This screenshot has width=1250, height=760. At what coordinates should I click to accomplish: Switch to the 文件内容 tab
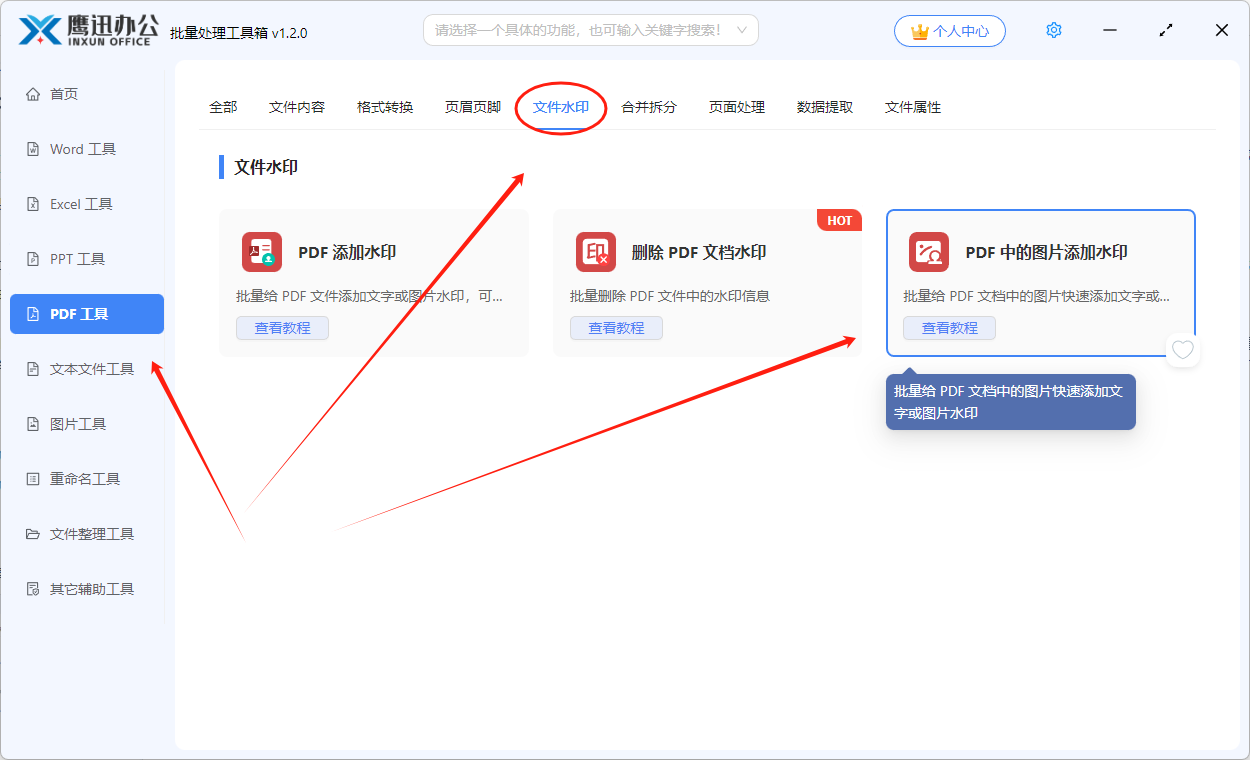point(297,107)
